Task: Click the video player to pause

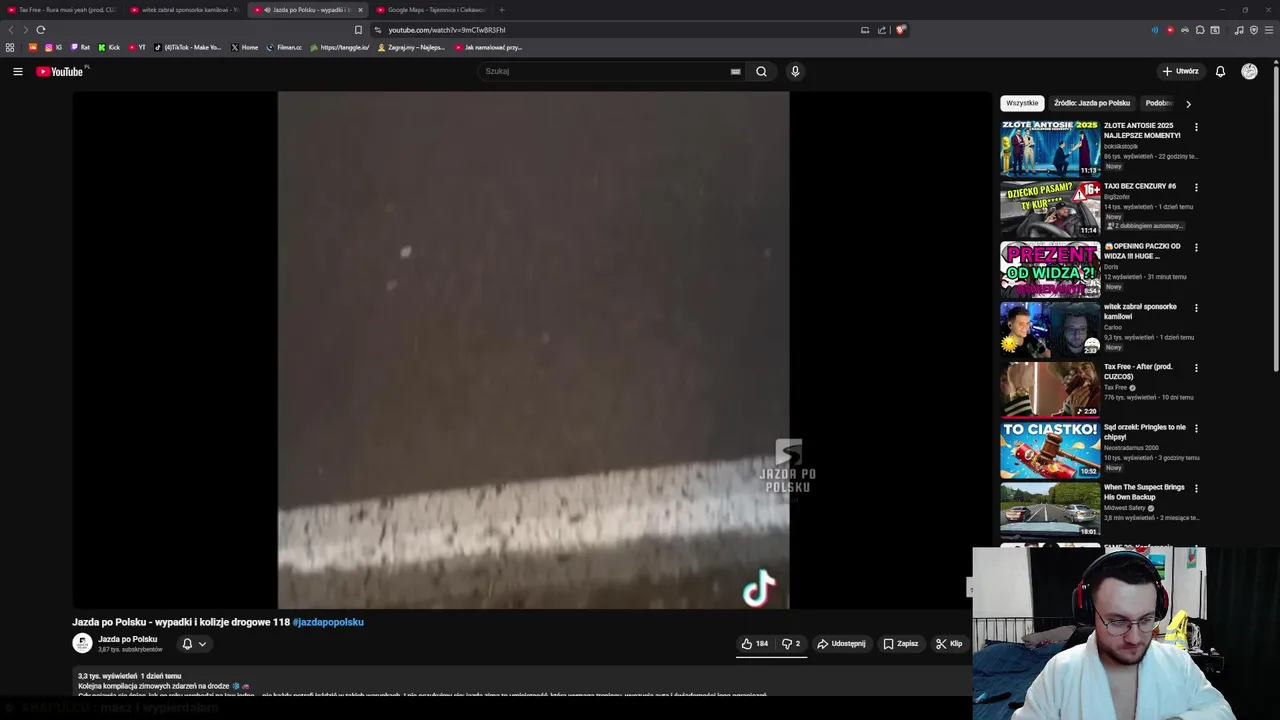Action: click(x=533, y=350)
